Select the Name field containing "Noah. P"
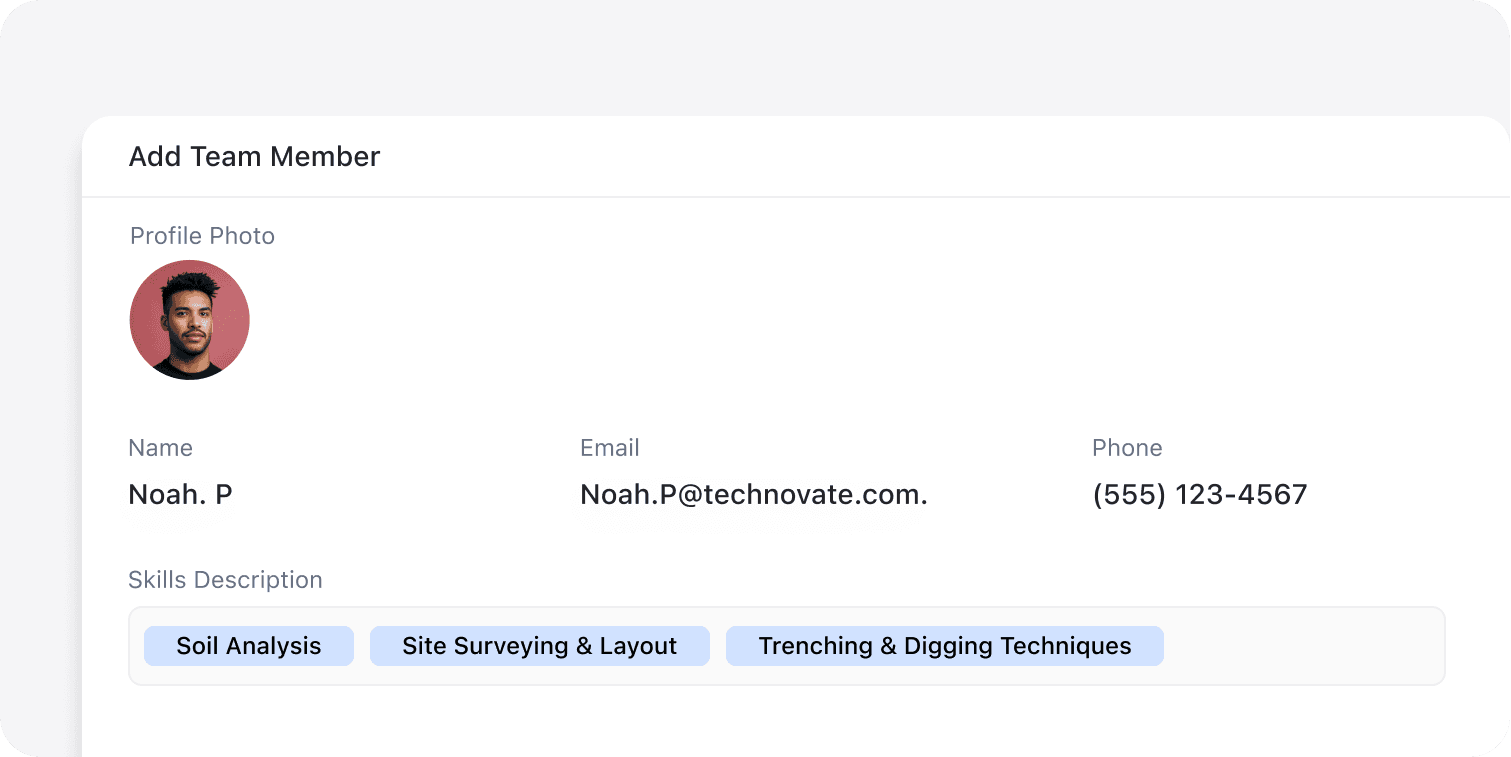 [x=181, y=495]
